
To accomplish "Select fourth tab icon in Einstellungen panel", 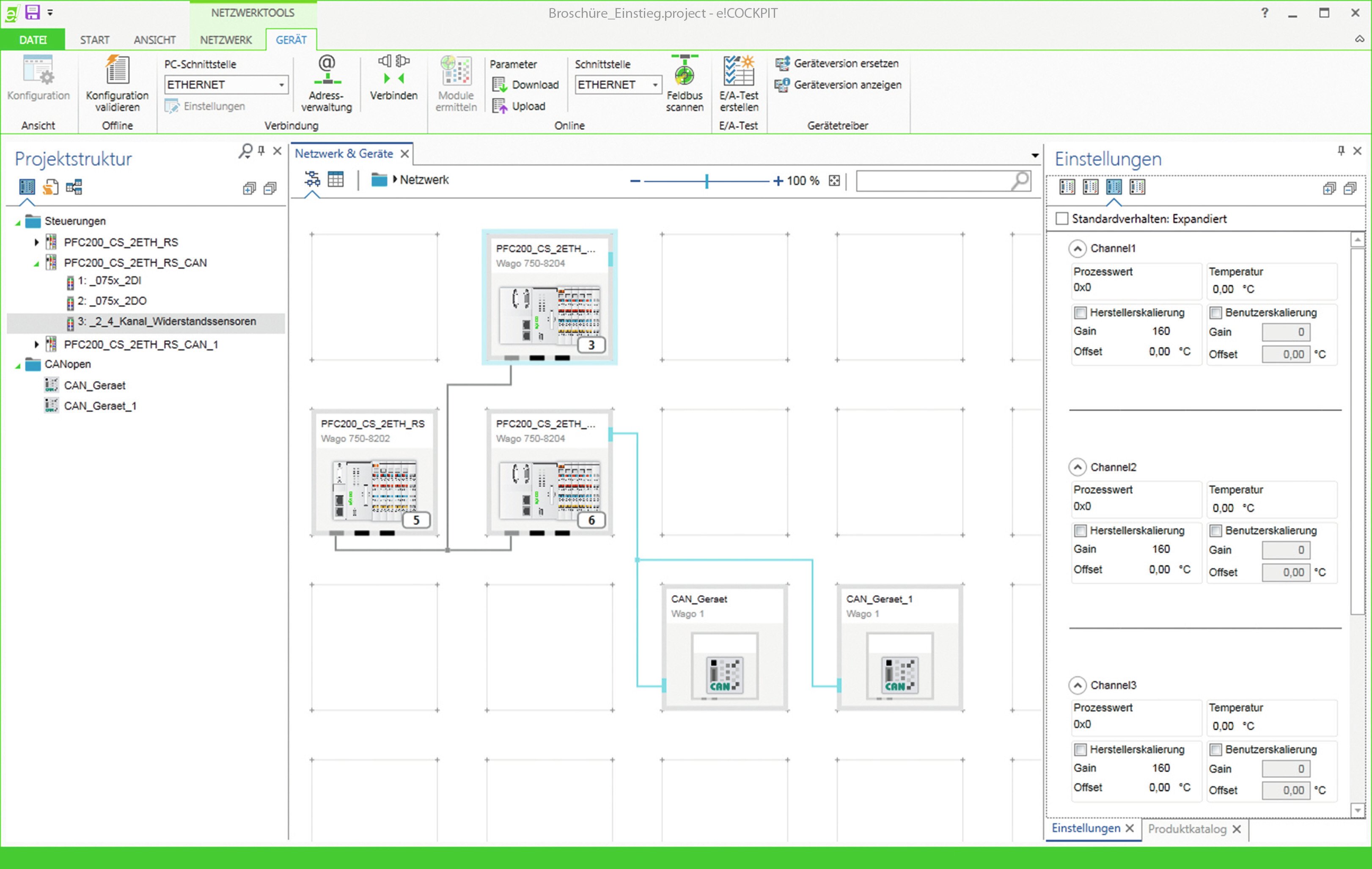I will [1137, 187].
